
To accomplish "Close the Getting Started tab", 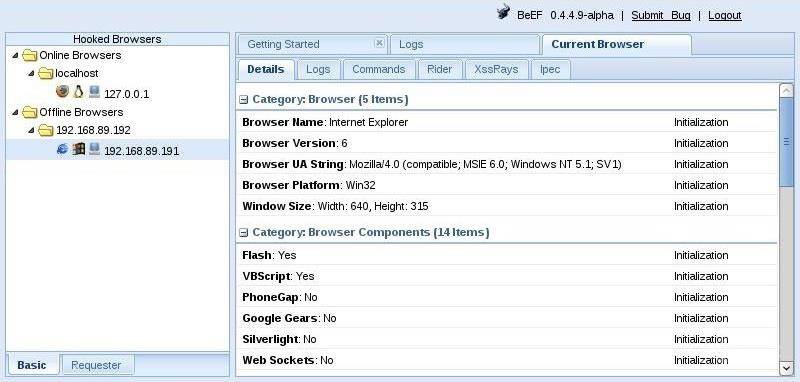I will click(379, 43).
